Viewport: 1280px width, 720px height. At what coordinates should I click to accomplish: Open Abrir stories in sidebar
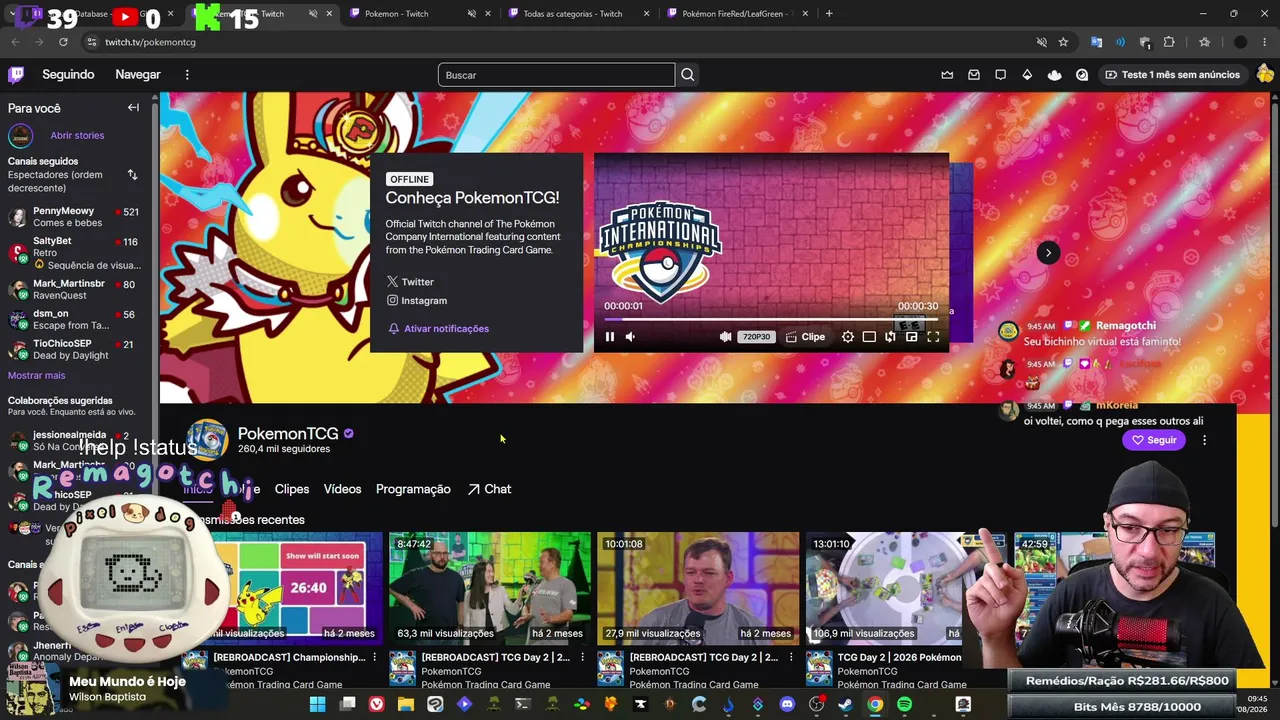[x=77, y=136]
